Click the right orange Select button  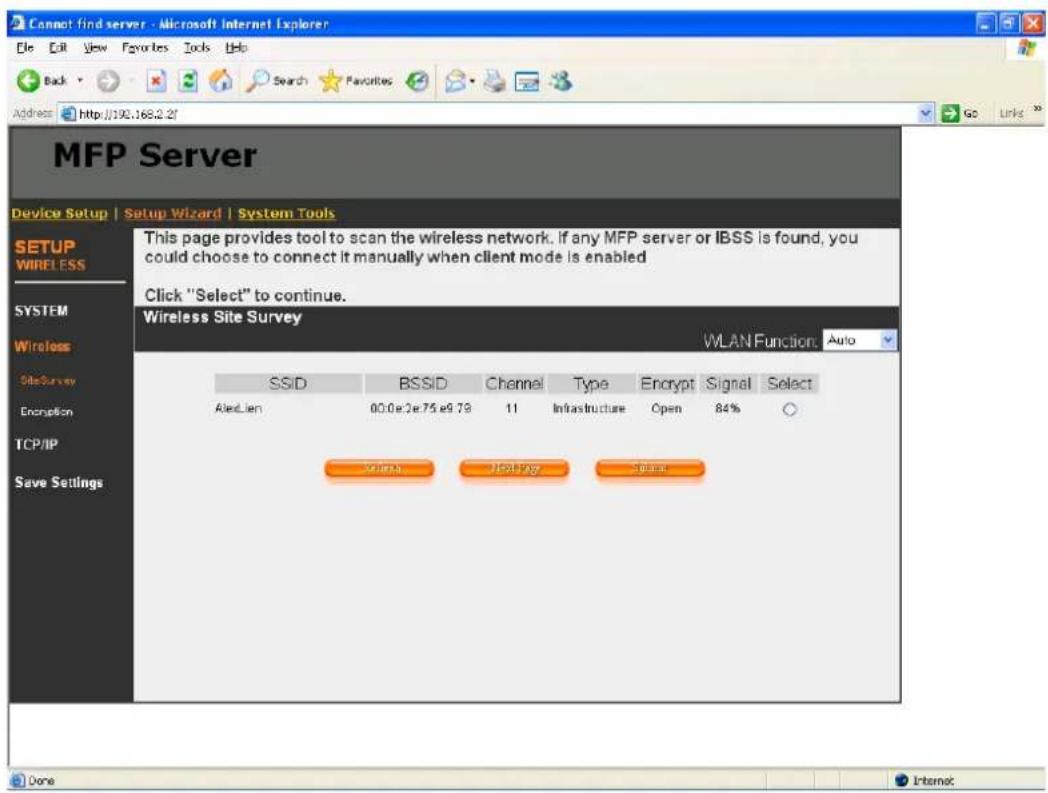[x=650, y=468]
